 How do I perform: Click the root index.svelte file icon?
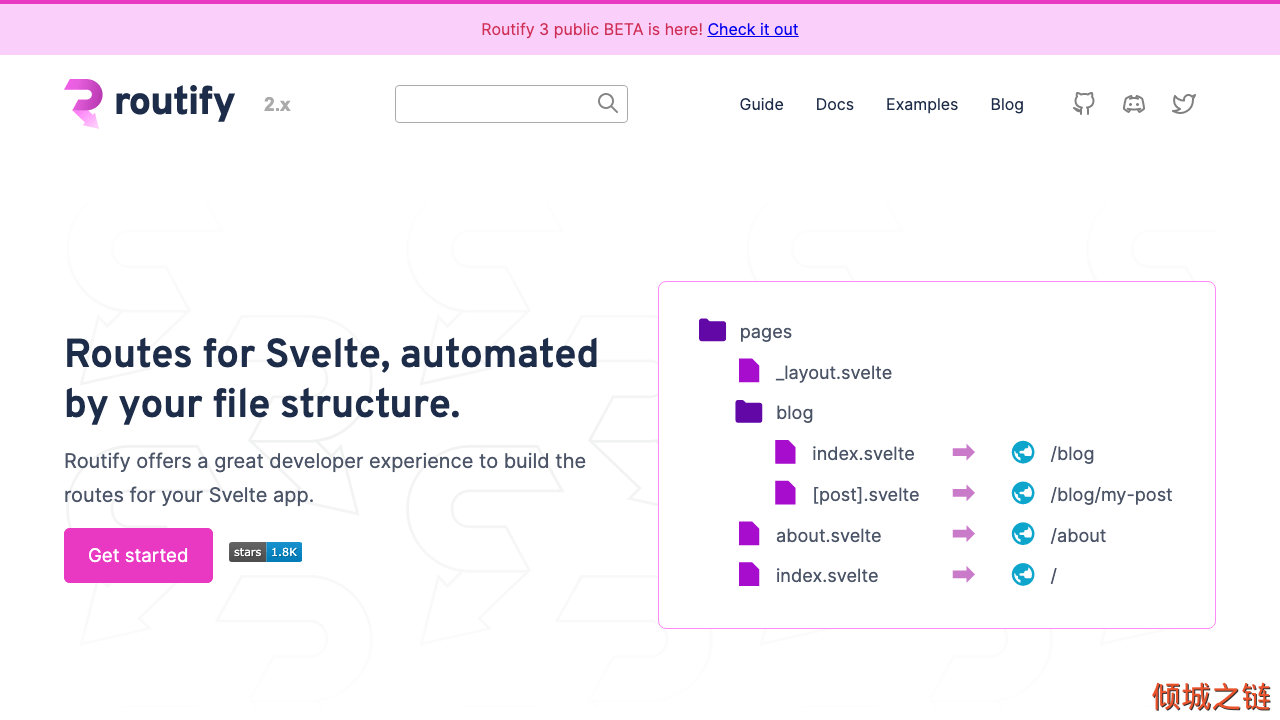click(x=749, y=574)
